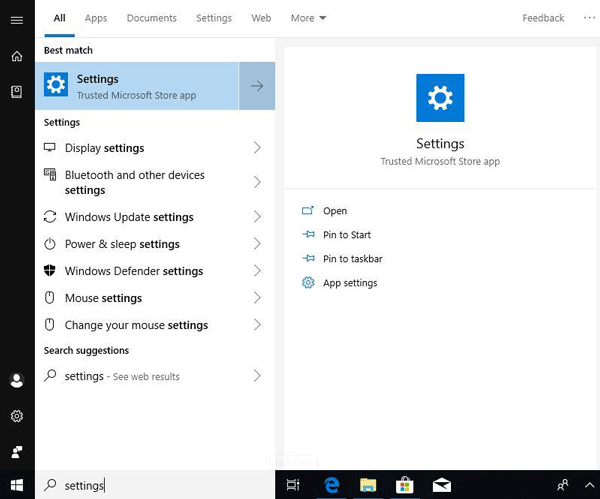Expand Display settings chevron

point(257,148)
